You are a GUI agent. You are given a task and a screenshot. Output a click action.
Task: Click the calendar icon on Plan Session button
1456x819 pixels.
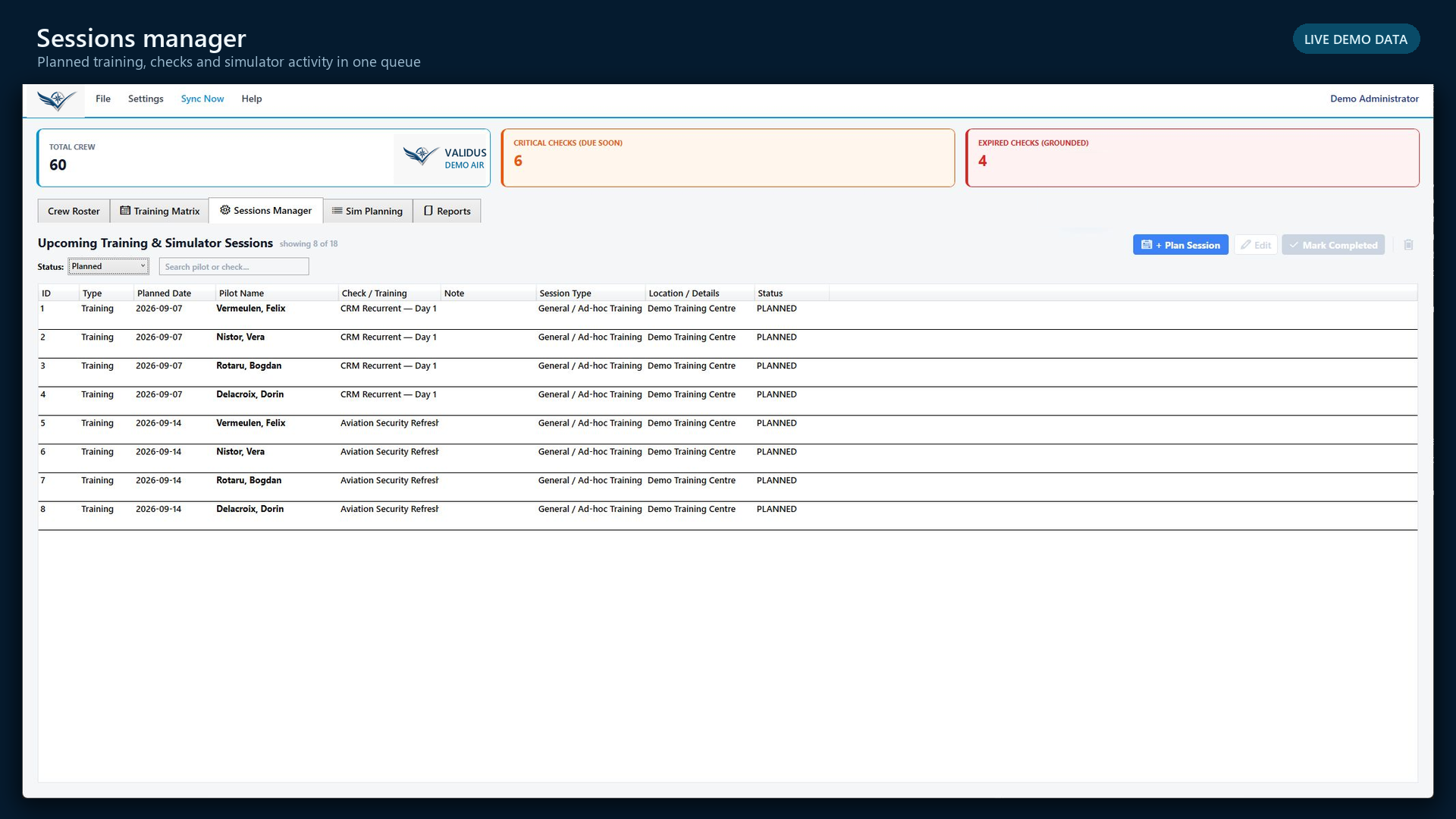pyautogui.click(x=1147, y=245)
